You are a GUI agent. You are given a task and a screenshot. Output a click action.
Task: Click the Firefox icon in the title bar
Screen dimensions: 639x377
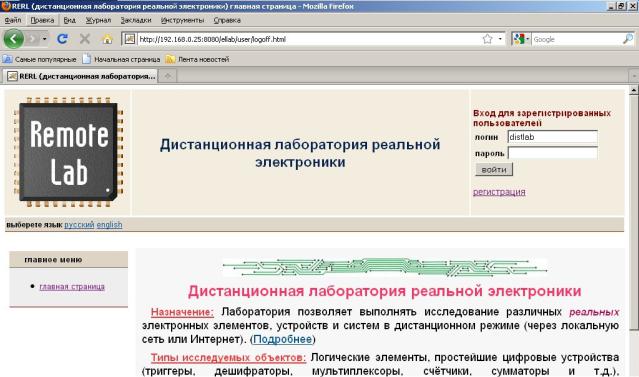(x=6, y=6)
